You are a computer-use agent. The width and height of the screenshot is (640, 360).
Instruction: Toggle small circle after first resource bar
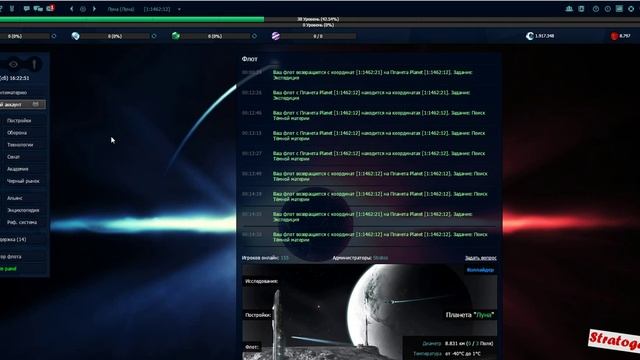pos(53,36)
